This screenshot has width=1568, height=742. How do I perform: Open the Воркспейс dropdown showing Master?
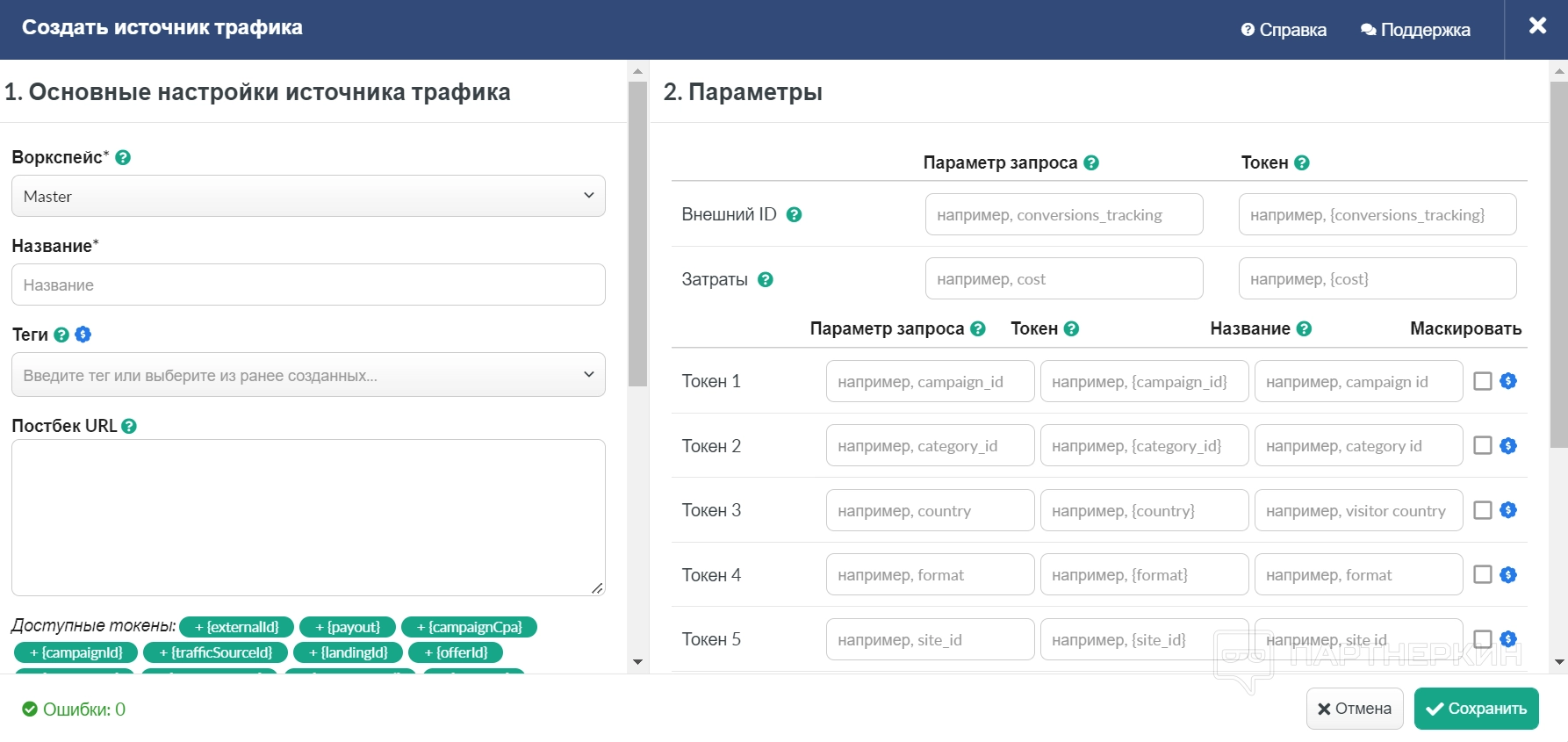click(x=308, y=196)
